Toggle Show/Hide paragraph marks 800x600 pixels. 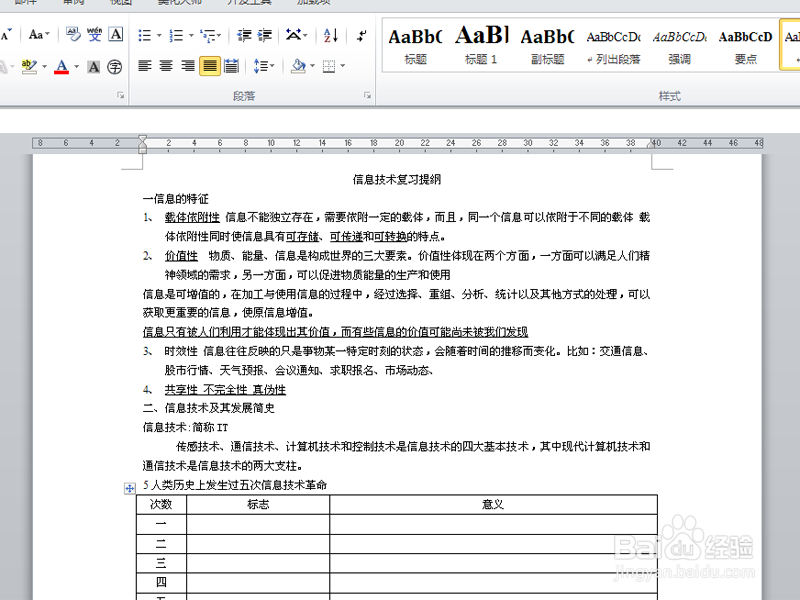pos(361,35)
